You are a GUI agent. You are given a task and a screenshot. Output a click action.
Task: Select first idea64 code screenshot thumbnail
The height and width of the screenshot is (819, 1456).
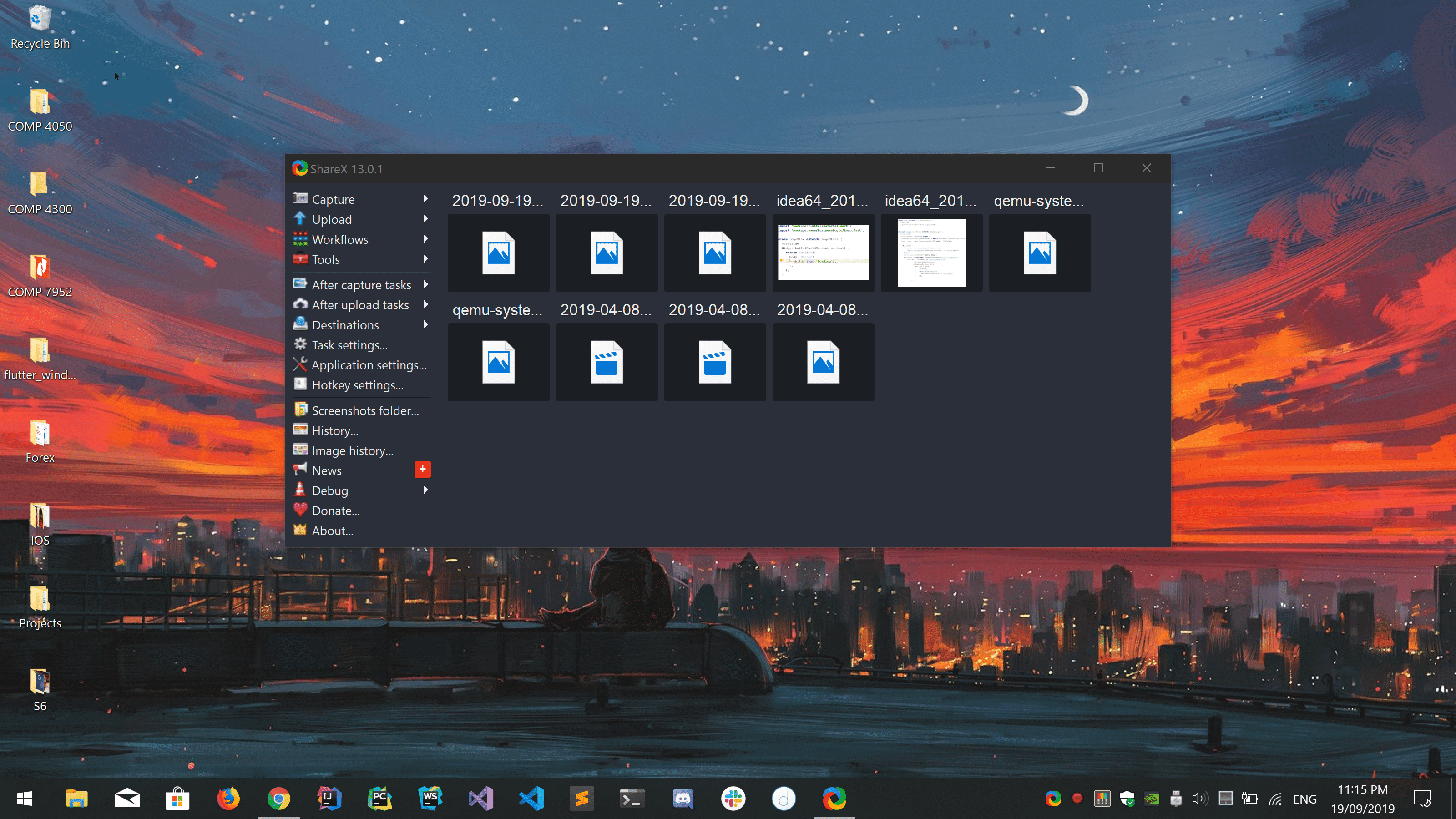pos(823,252)
